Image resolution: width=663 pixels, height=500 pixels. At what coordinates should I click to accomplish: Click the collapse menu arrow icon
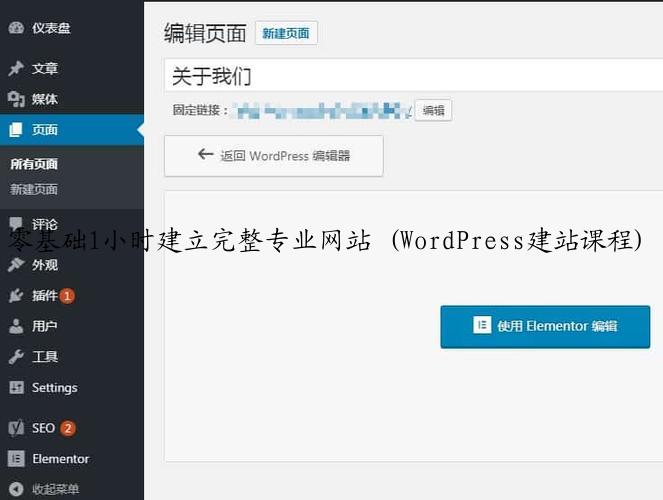(16, 489)
